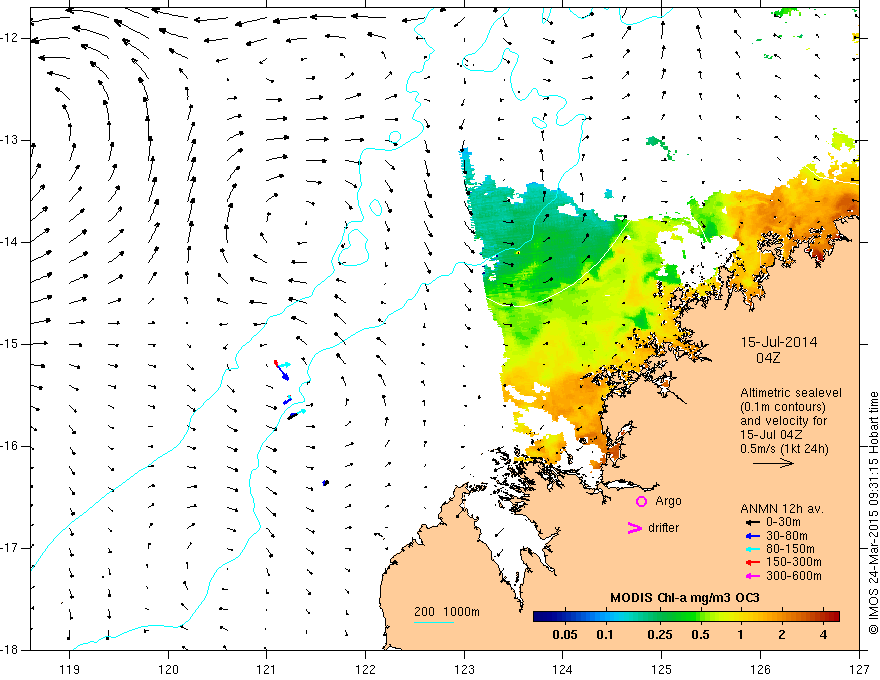Click the longitude axis label '121'
Screen dimensions: 880x680
point(267,669)
